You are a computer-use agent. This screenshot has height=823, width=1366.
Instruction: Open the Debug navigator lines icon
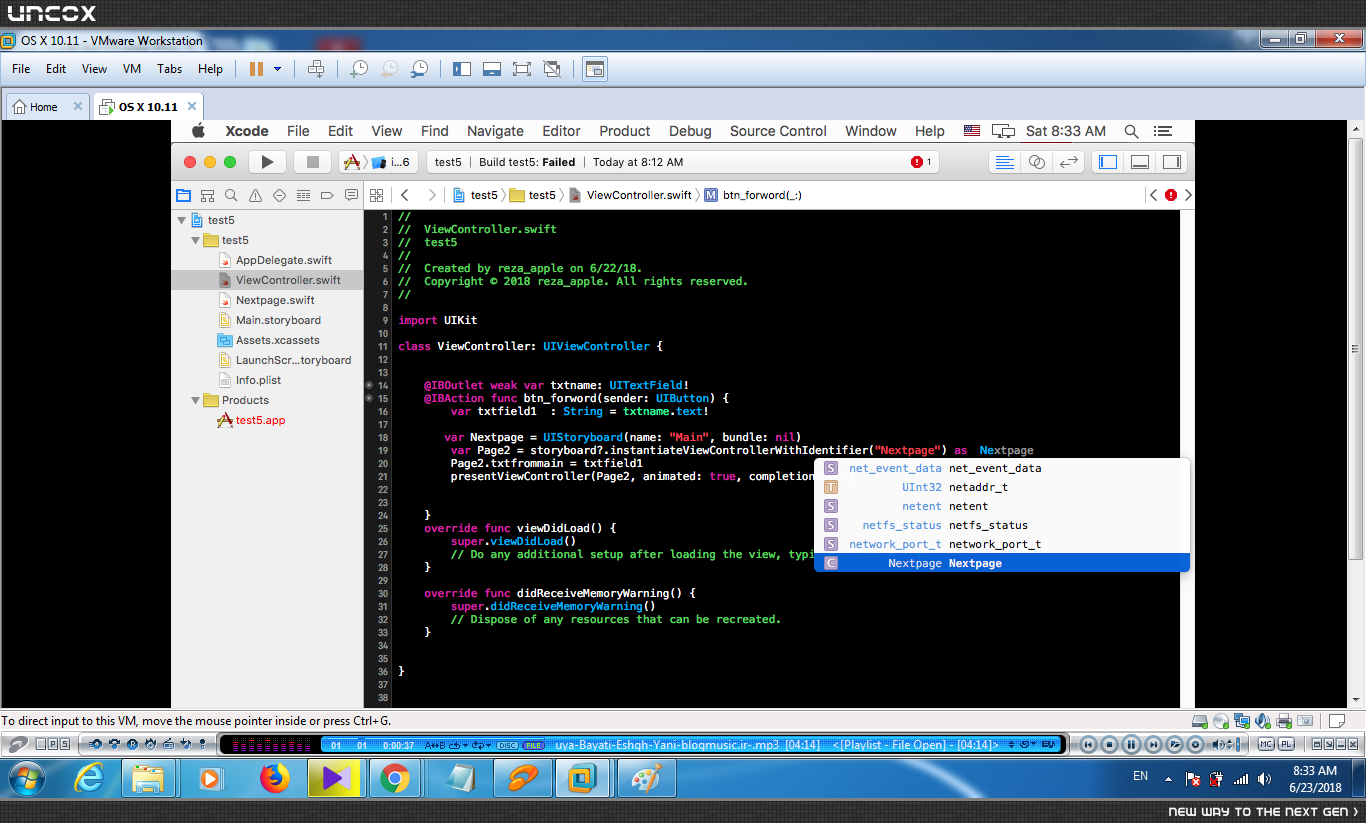pyautogui.click(x=303, y=195)
